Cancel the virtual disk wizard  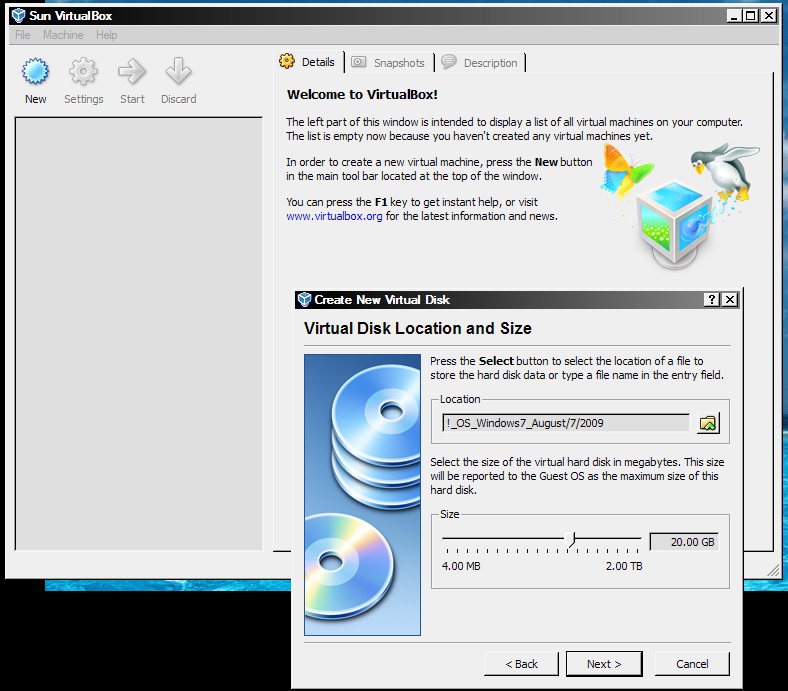[x=692, y=664]
